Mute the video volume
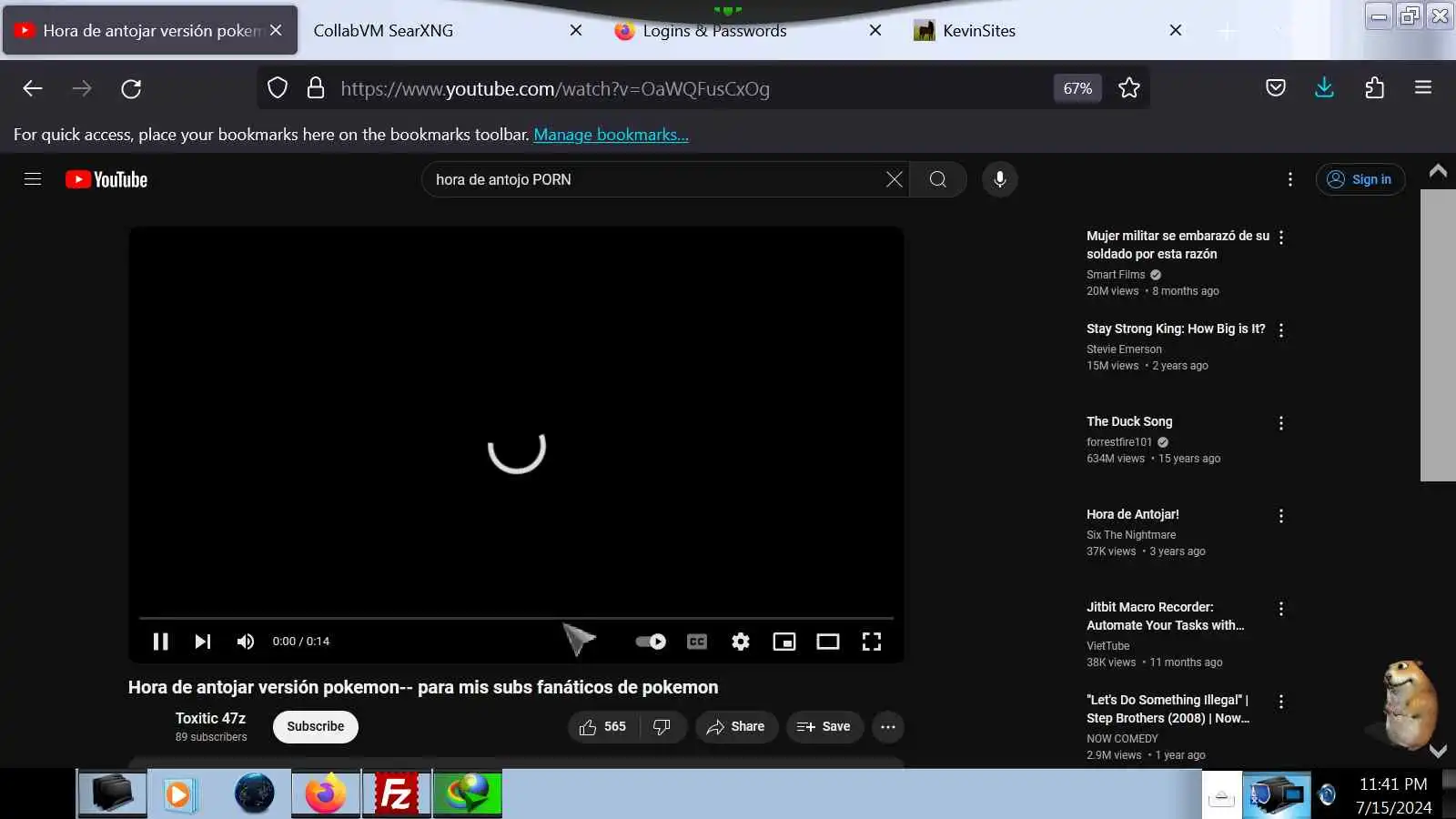The width and height of the screenshot is (1456, 819). click(x=246, y=642)
